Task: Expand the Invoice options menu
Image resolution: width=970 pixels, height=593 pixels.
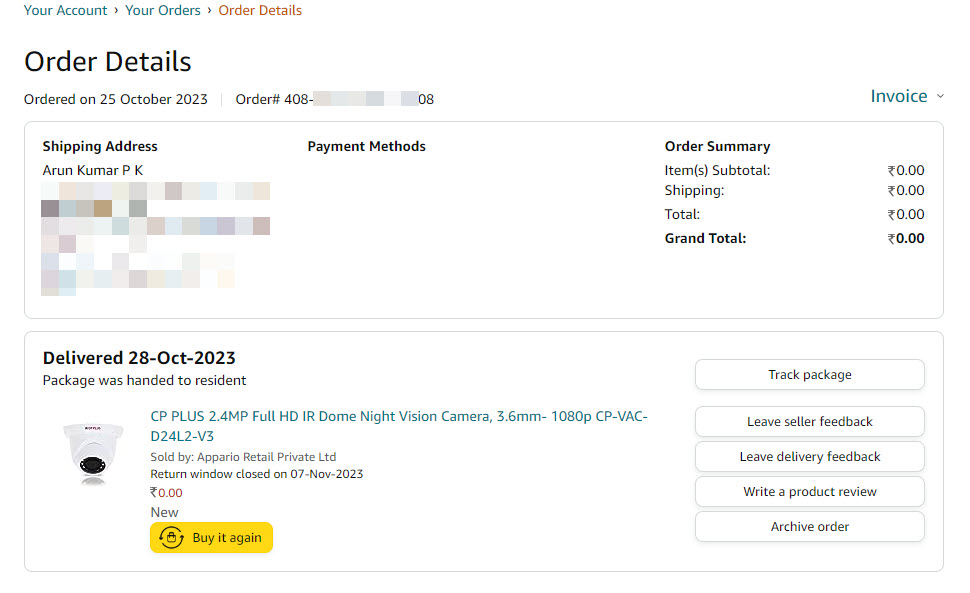Action: point(905,96)
